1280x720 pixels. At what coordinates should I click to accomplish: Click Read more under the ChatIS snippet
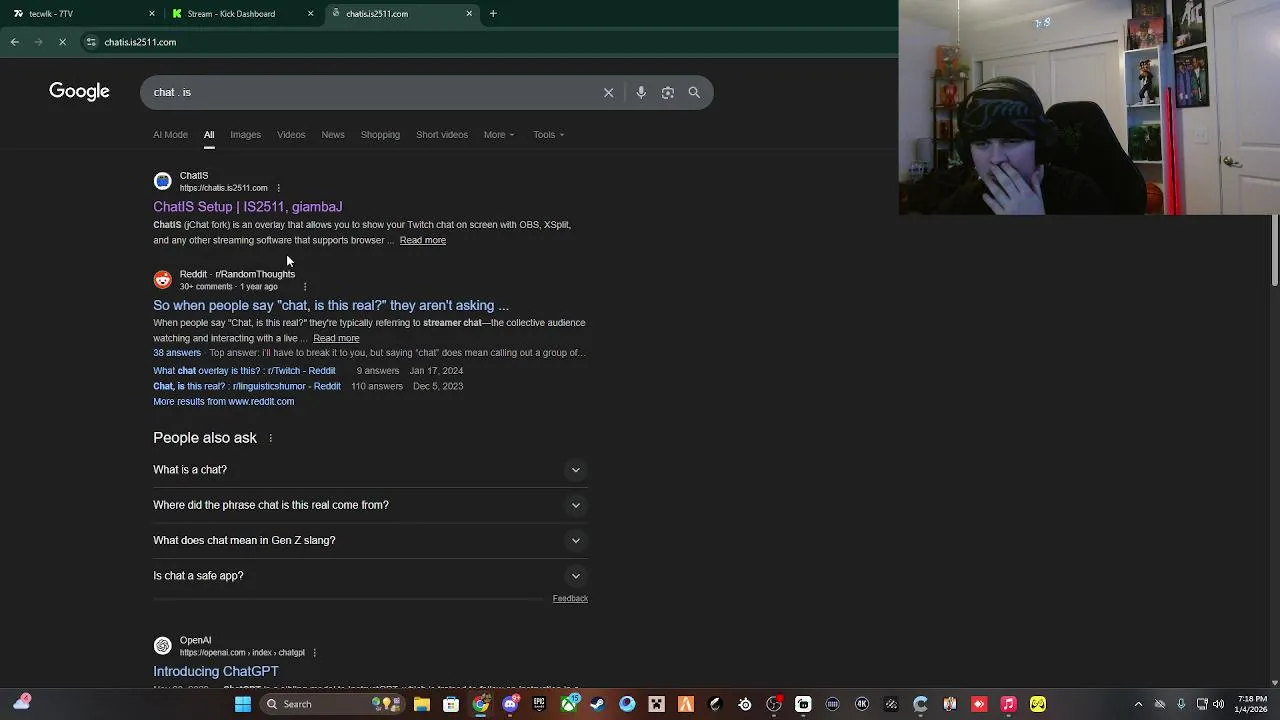click(x=423, y=240)
